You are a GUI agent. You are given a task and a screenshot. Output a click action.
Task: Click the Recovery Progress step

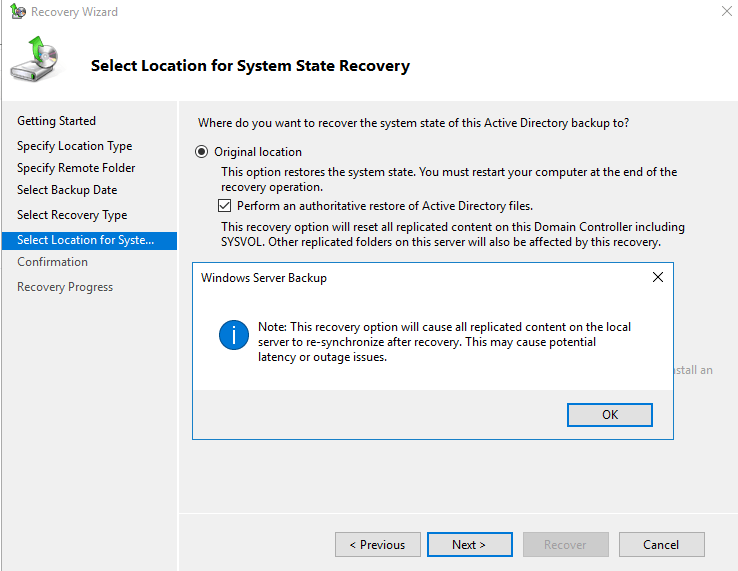[65, 287]
